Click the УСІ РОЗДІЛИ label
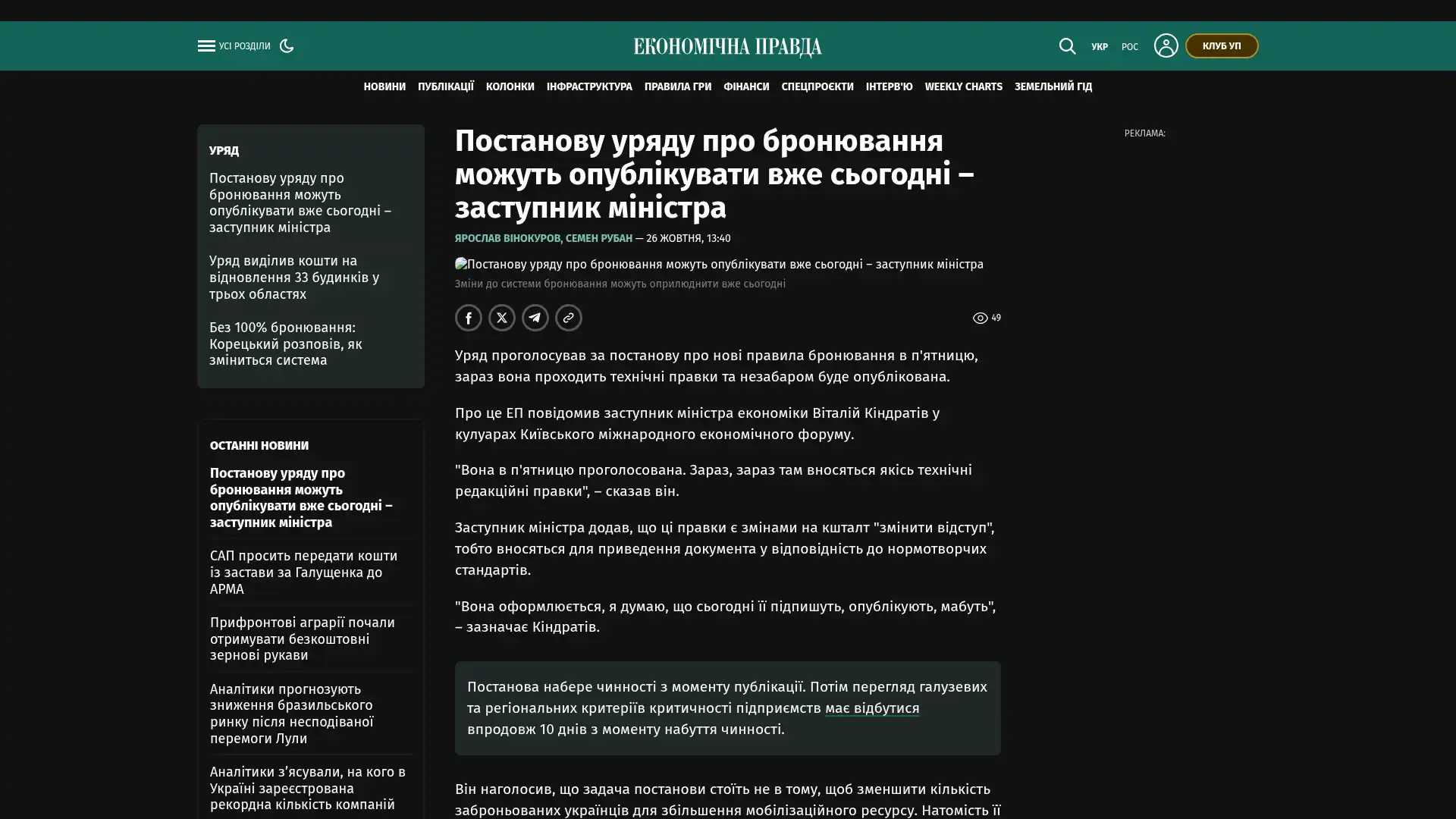This screenshot has width=1456, height=819. [245, 47]
